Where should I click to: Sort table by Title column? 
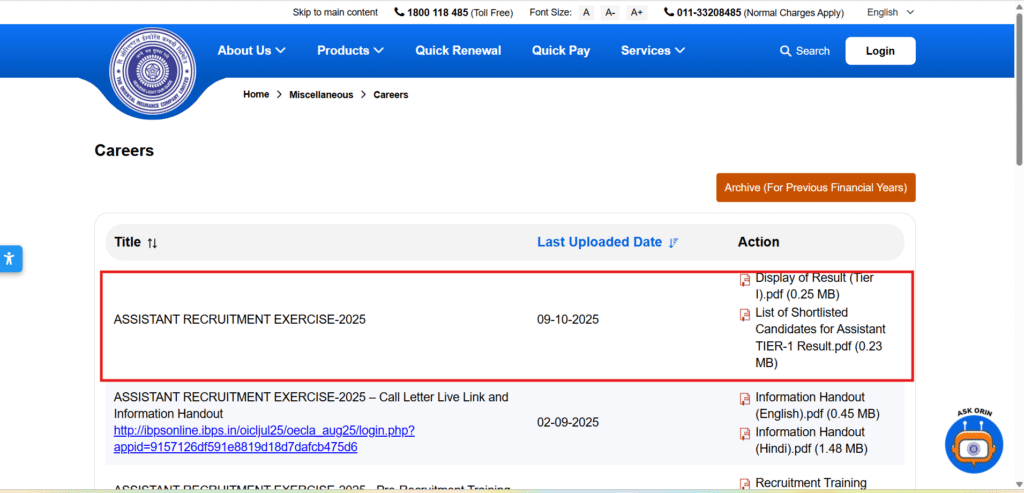click(x=152, y=243)
